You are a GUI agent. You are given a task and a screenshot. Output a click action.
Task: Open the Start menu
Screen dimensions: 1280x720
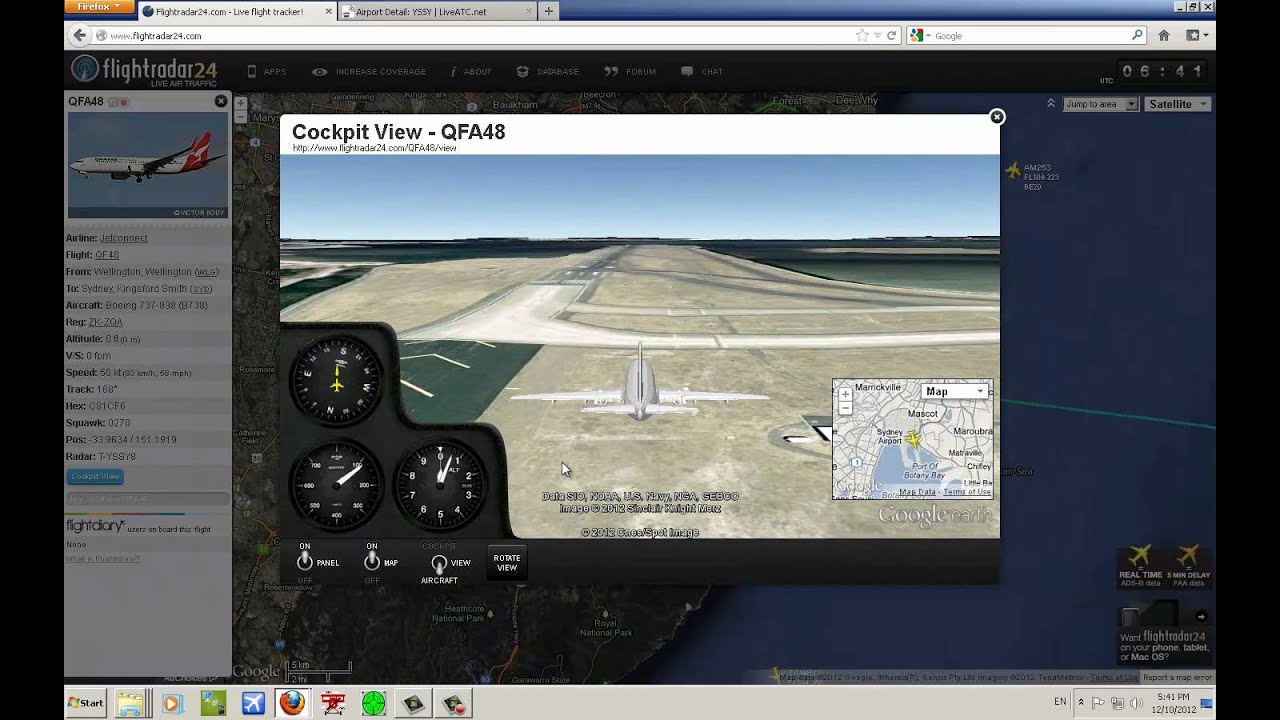88,703
